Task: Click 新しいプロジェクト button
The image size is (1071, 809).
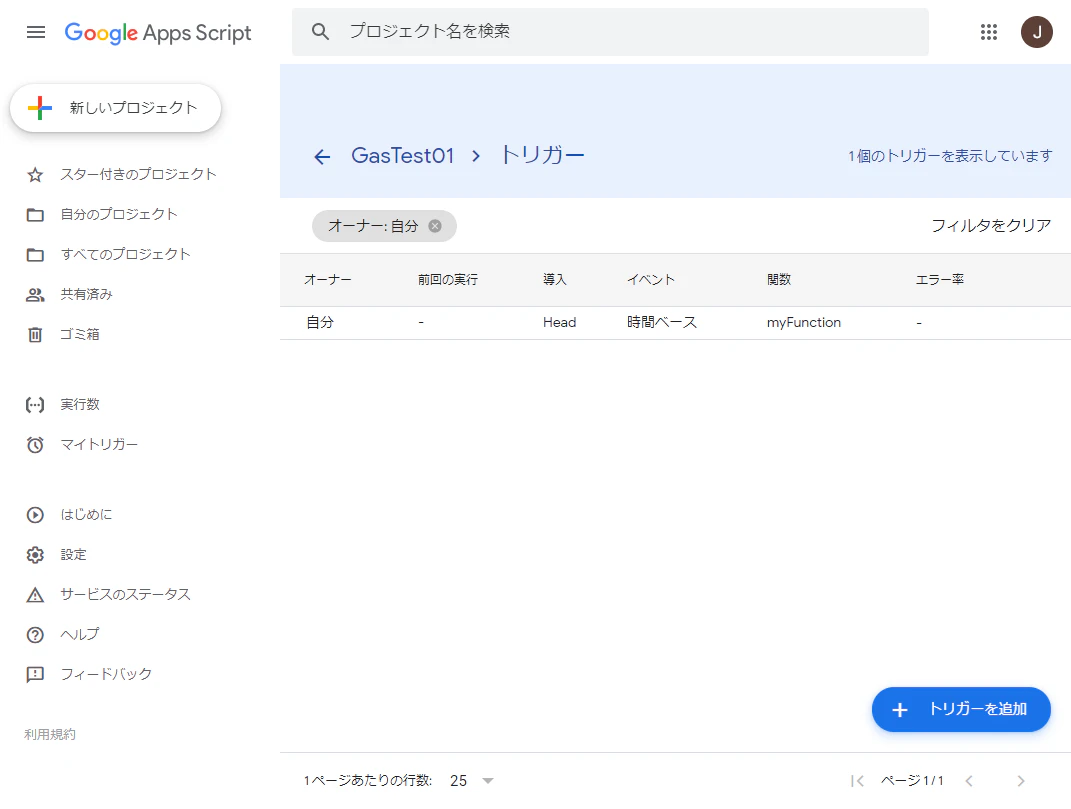Action: pos(115,108)
